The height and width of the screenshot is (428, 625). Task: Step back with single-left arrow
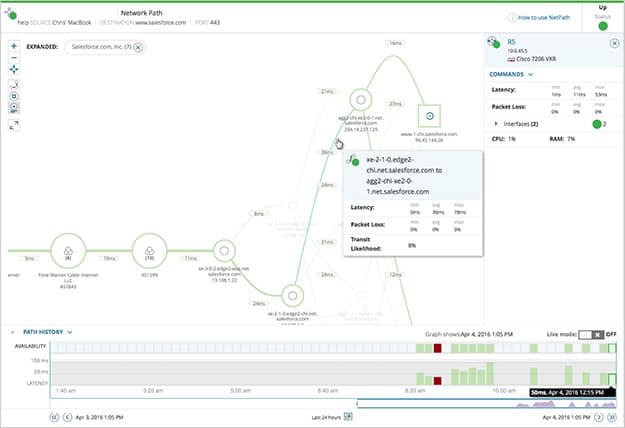67,417
